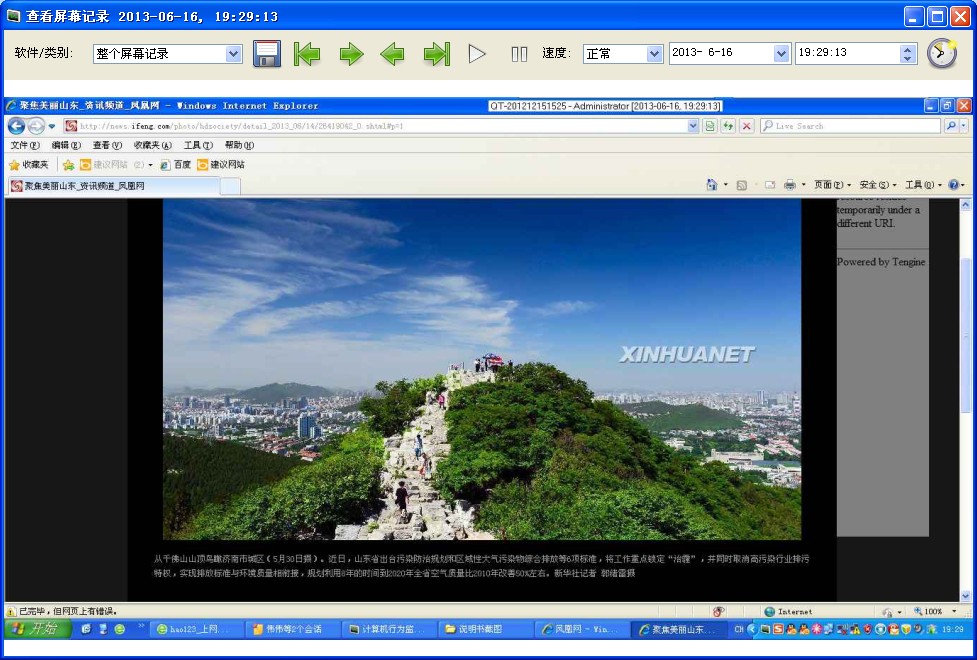
Task: Click the clock icon in toolbar
Action: (x=941, y=54)
